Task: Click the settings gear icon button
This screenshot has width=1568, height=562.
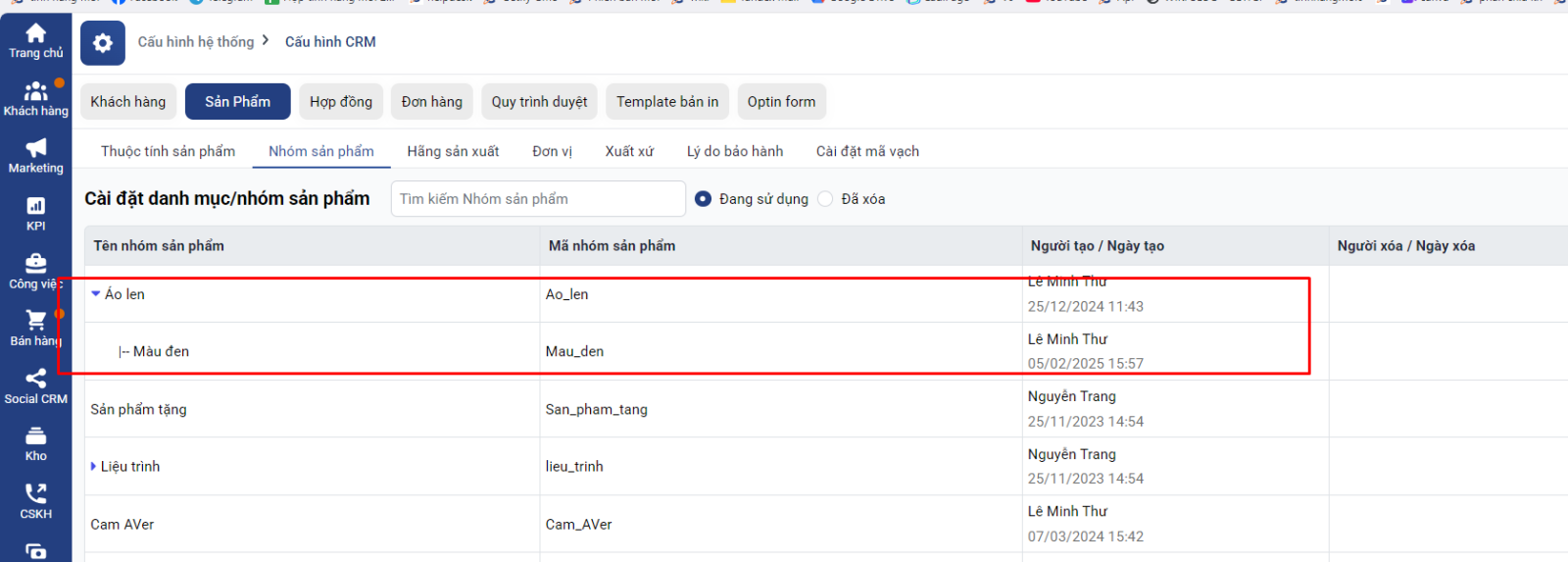Action: (x=103, y=43)
